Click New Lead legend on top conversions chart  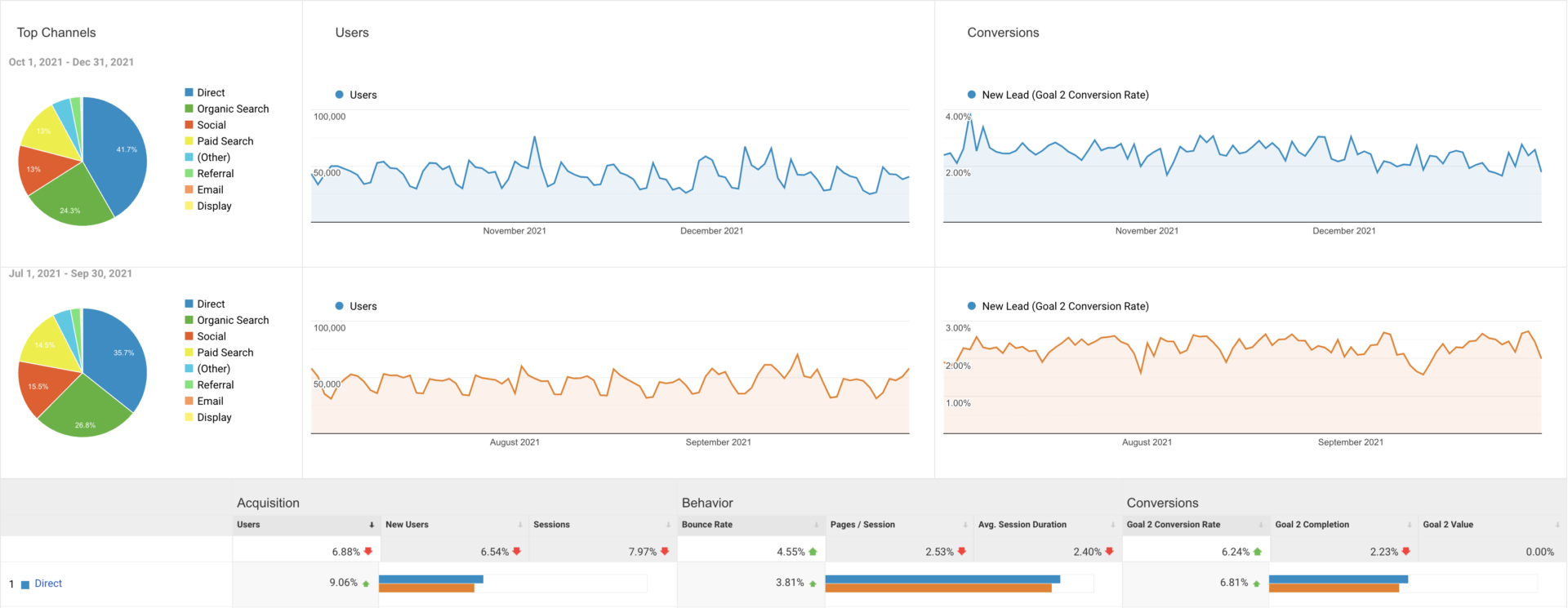pyautogui.click(x=1064, y=95)
